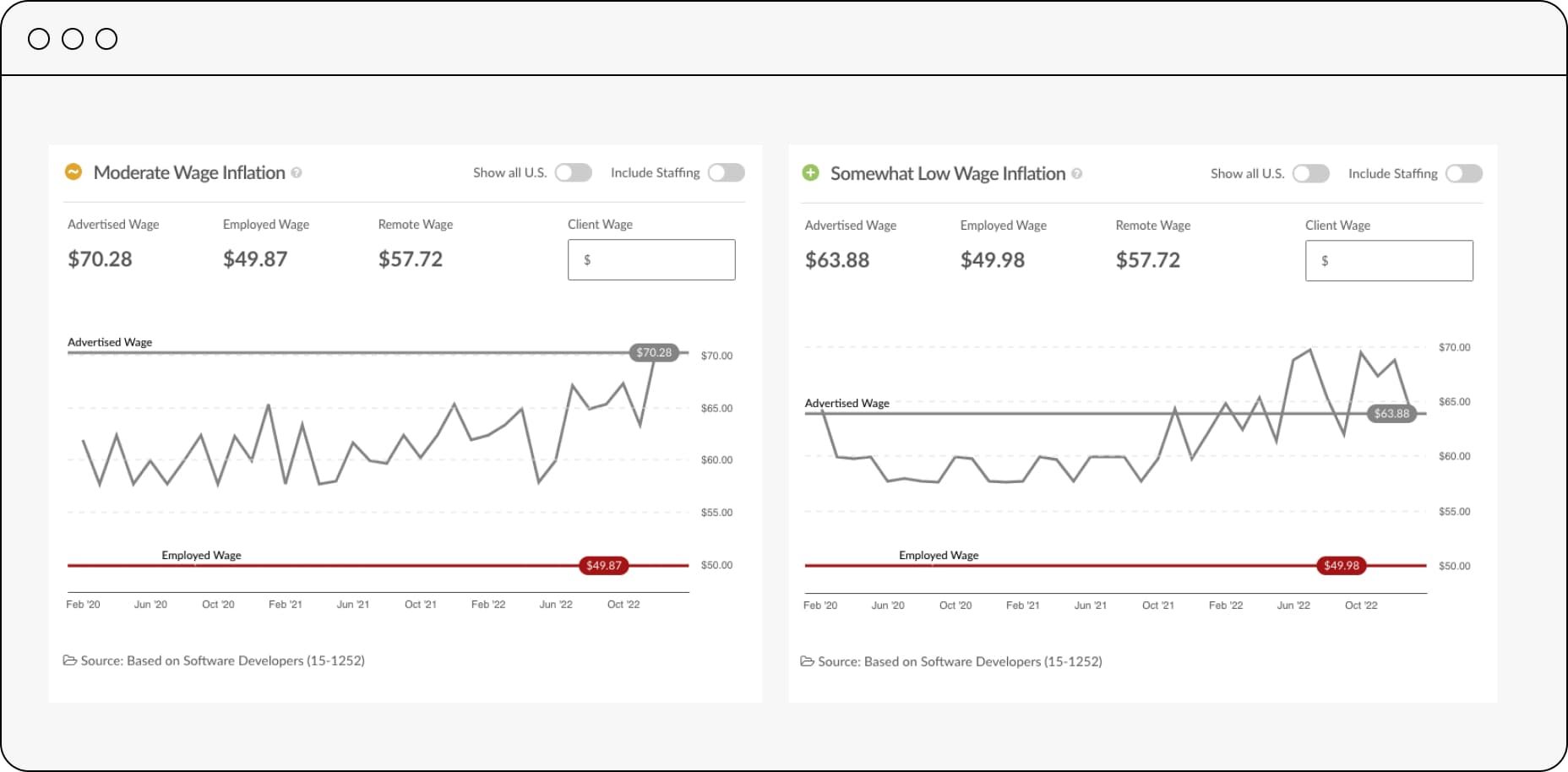Click inside the left Client Wage input field
The width and height of the screenshot is (1568, 772).
point(651,259)
